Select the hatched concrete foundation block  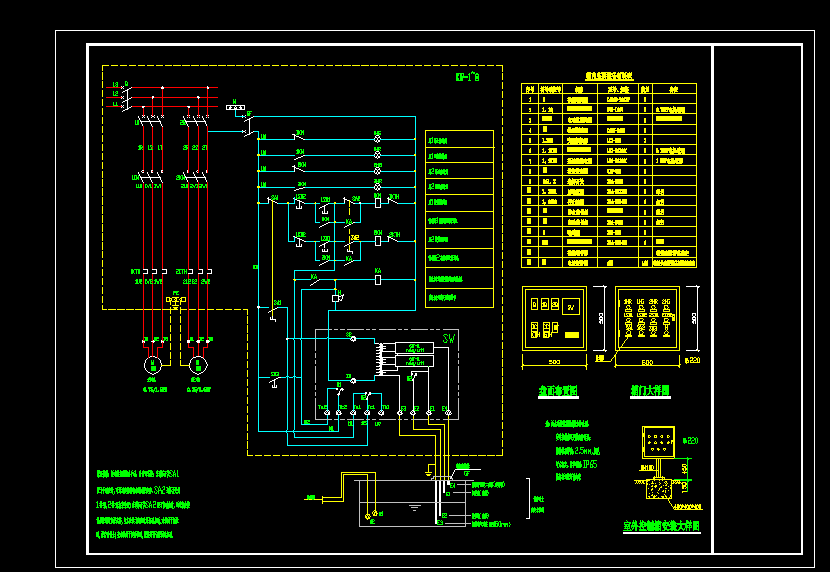click(658, 488)
